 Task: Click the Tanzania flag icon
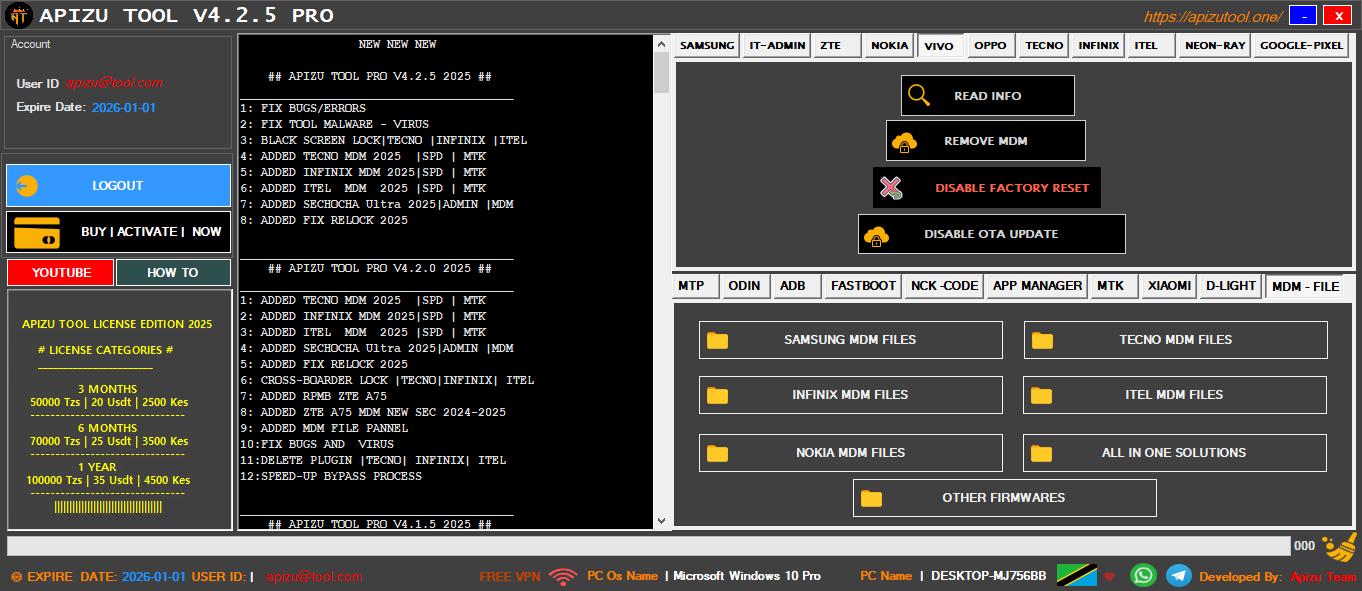(1077, 575)
